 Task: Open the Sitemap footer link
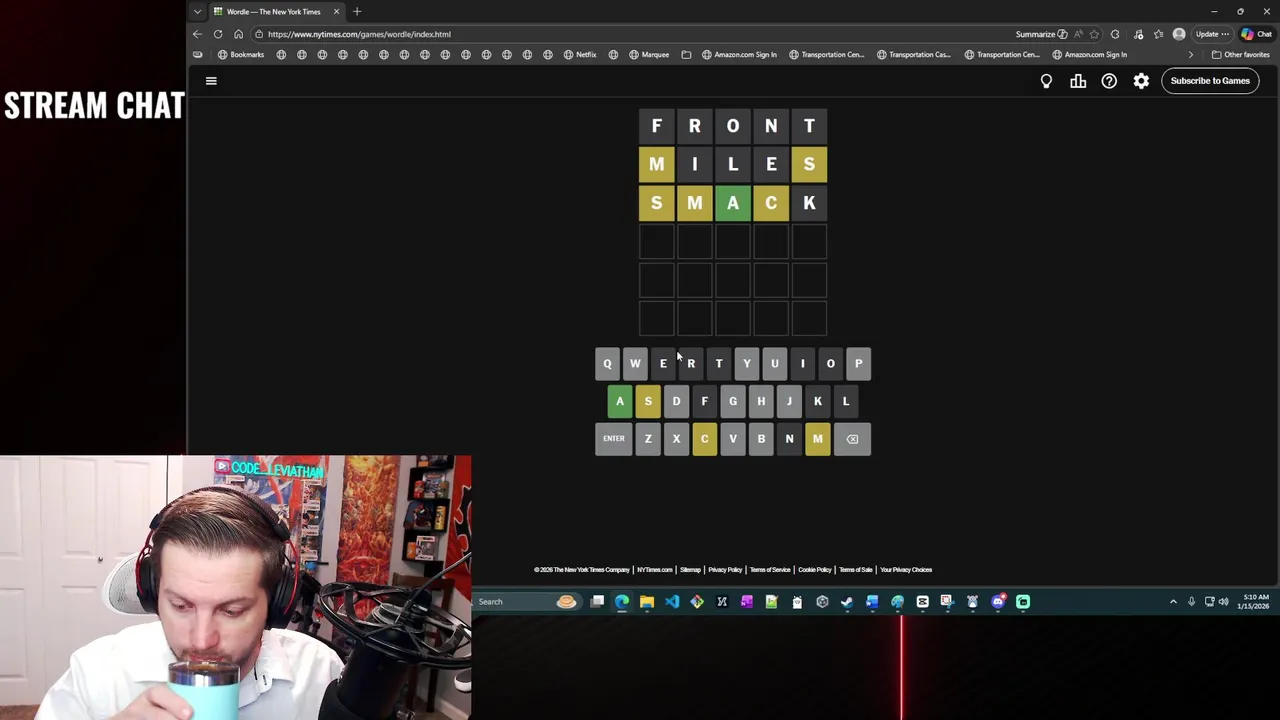click(x=690, y=570)
